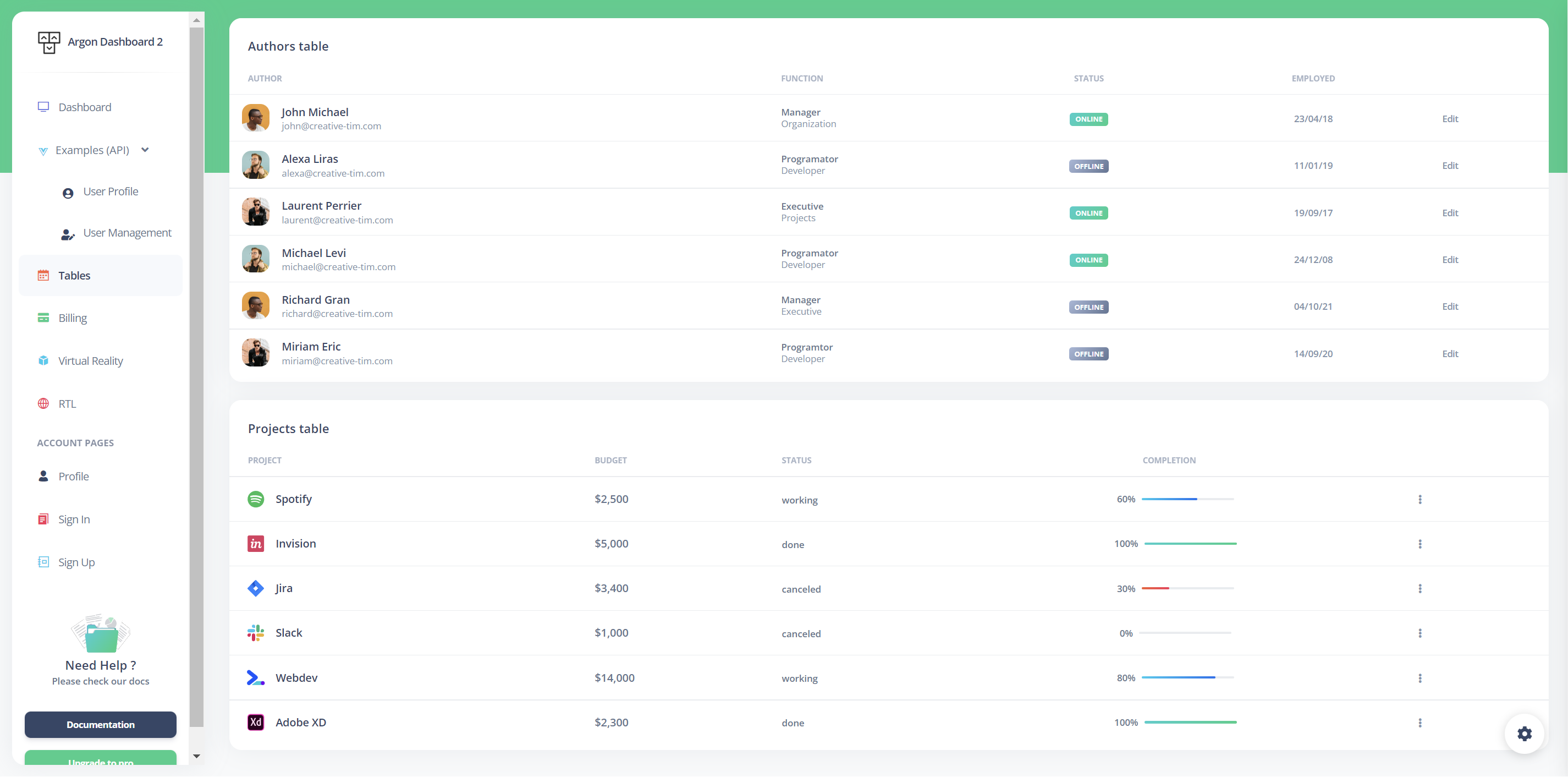1568x777 pixels.
Task: Click the Slack project logo icon
Action: point(256,633)
